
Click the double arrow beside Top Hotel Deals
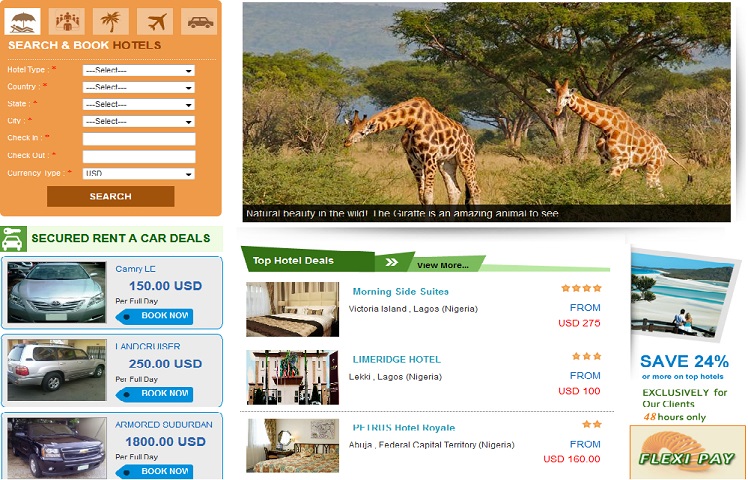tap(392, 262)
